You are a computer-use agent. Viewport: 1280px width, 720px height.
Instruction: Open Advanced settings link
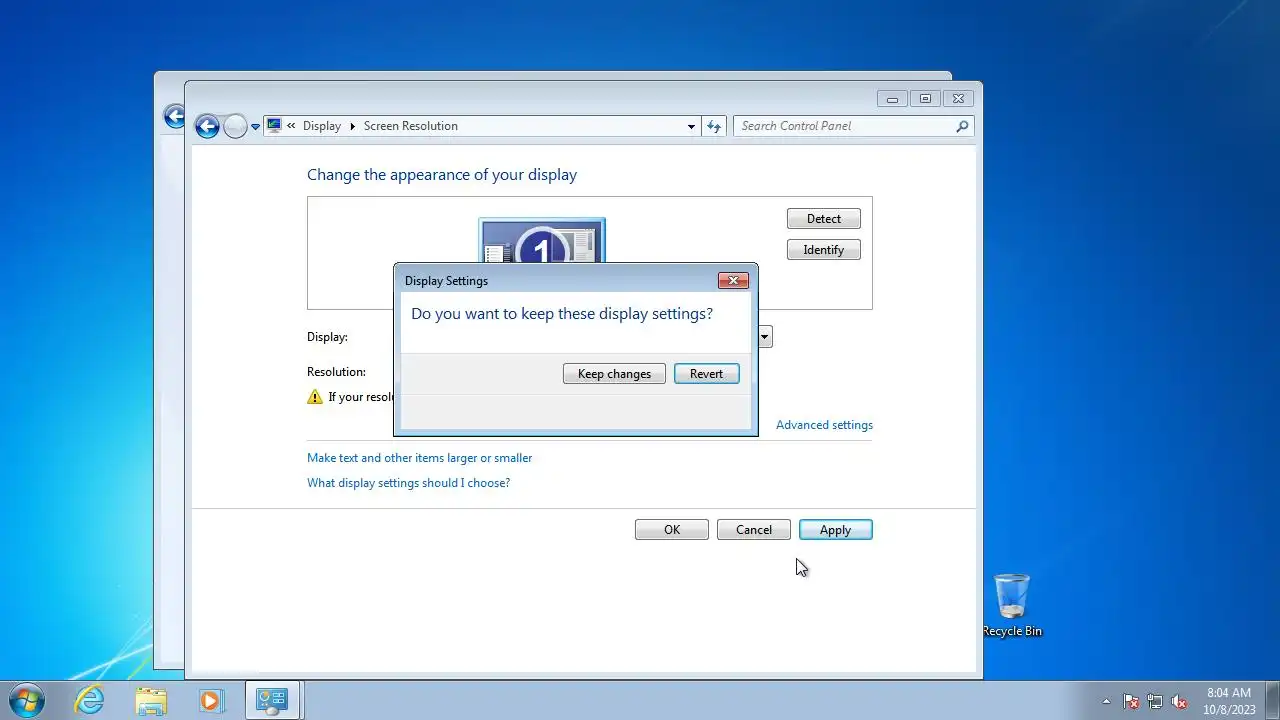(824, 425)
